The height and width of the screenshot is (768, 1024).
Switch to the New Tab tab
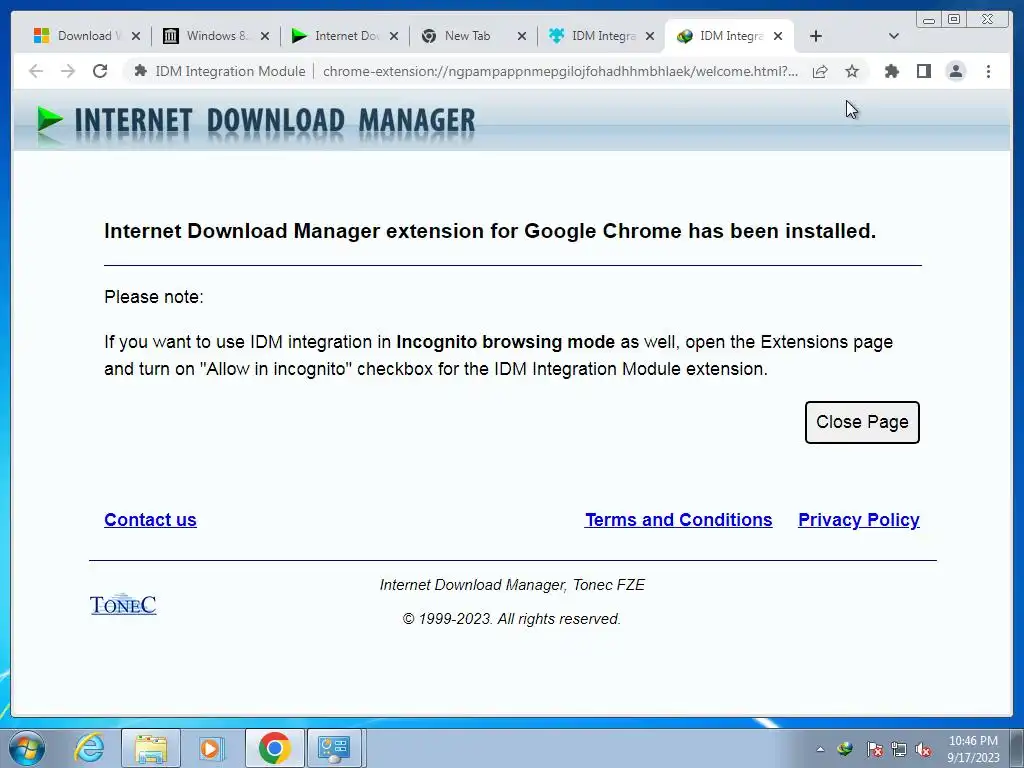pyautogui.click(x=466, y=36)
